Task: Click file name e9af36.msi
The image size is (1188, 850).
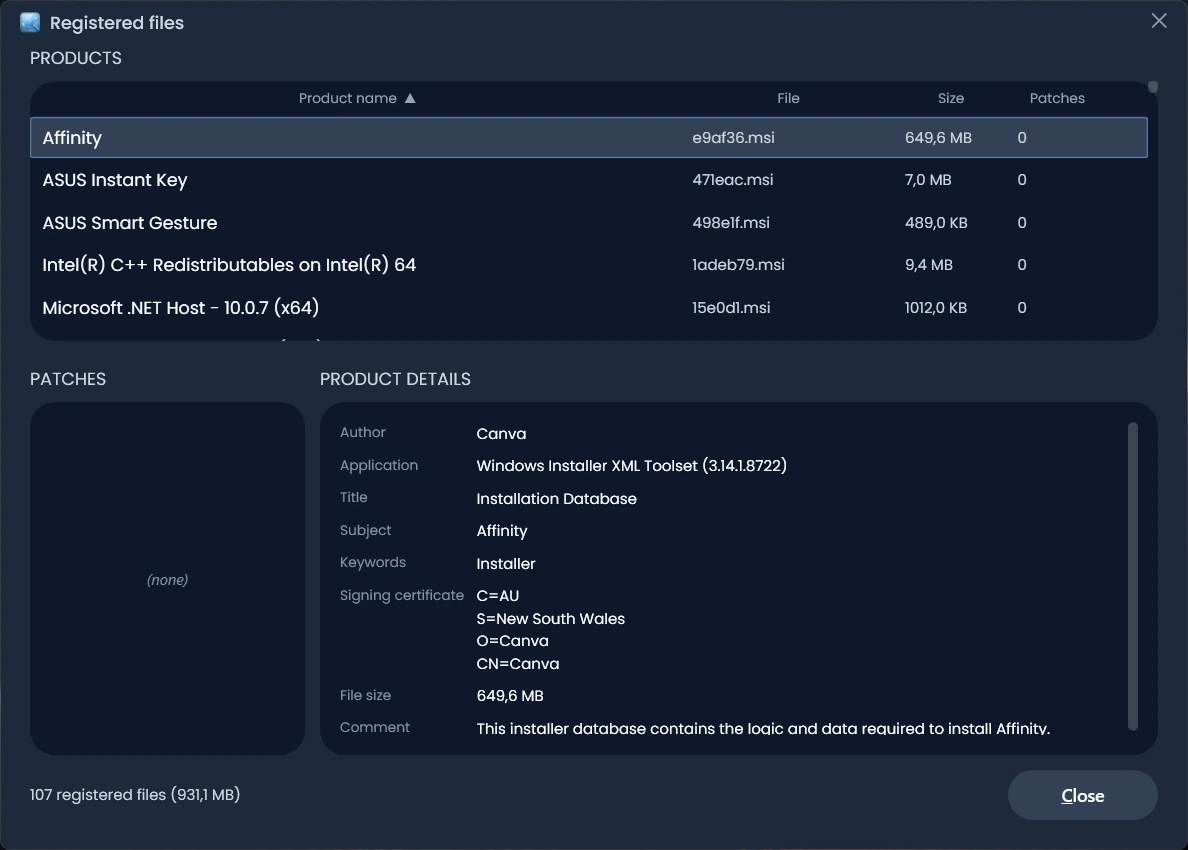Action: coord(733,138)
